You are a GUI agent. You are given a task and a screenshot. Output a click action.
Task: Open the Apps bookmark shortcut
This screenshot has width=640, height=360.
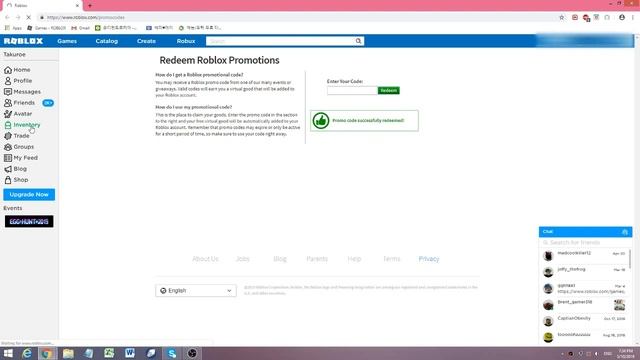tap(13, 28)
